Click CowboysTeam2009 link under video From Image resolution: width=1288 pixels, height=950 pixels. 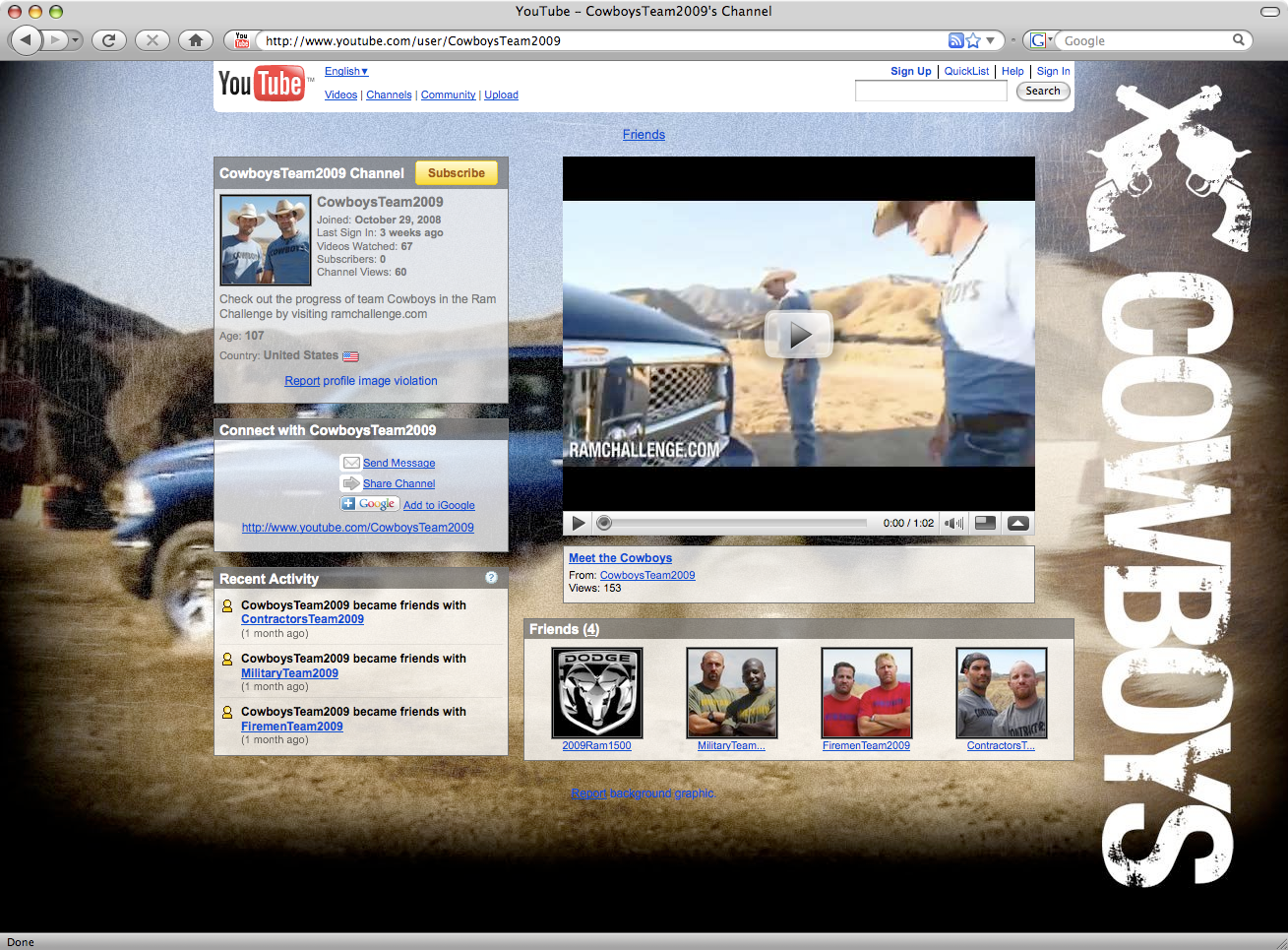[647, 575]
